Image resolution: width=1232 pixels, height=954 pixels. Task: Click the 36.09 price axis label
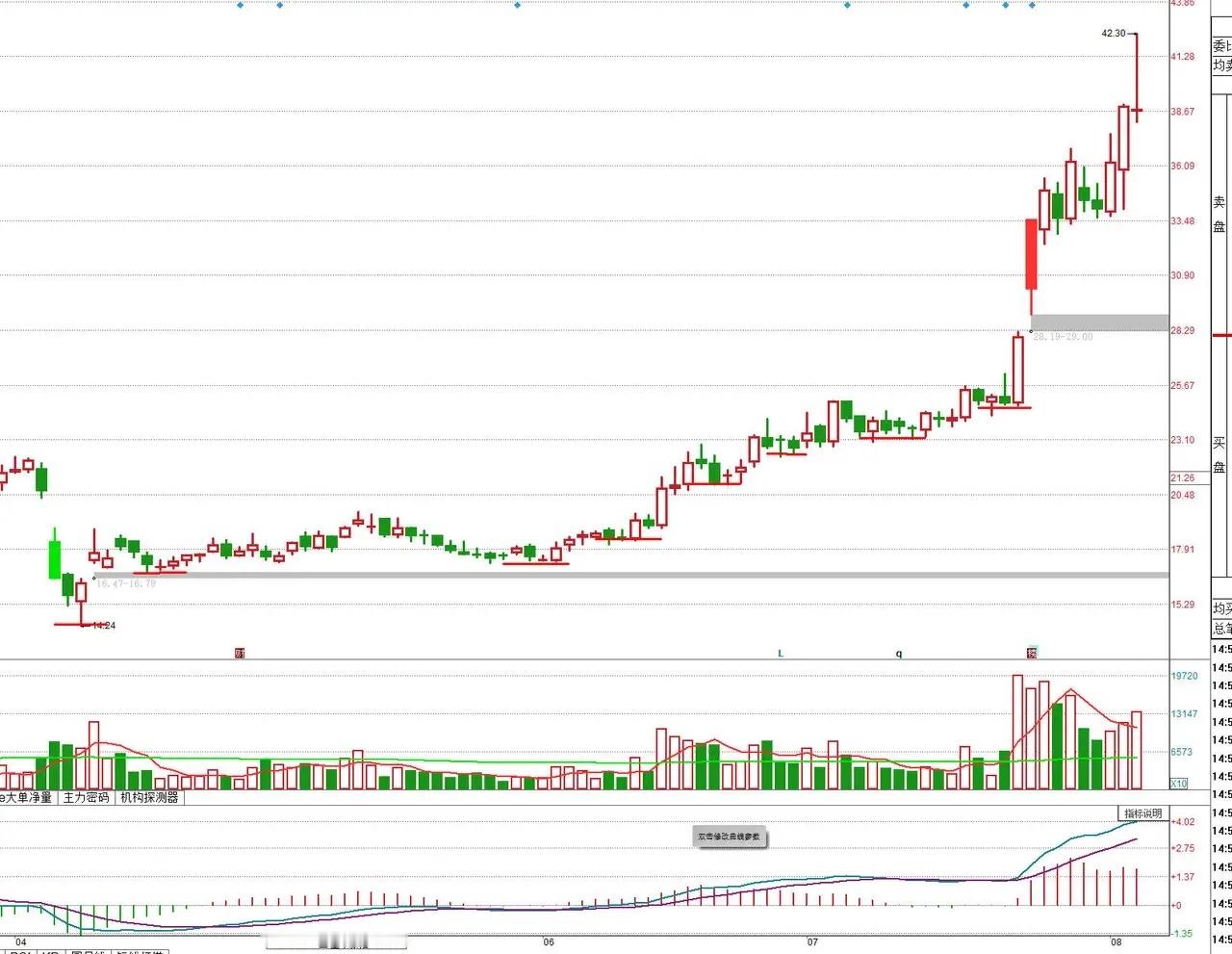[1183, 167]
